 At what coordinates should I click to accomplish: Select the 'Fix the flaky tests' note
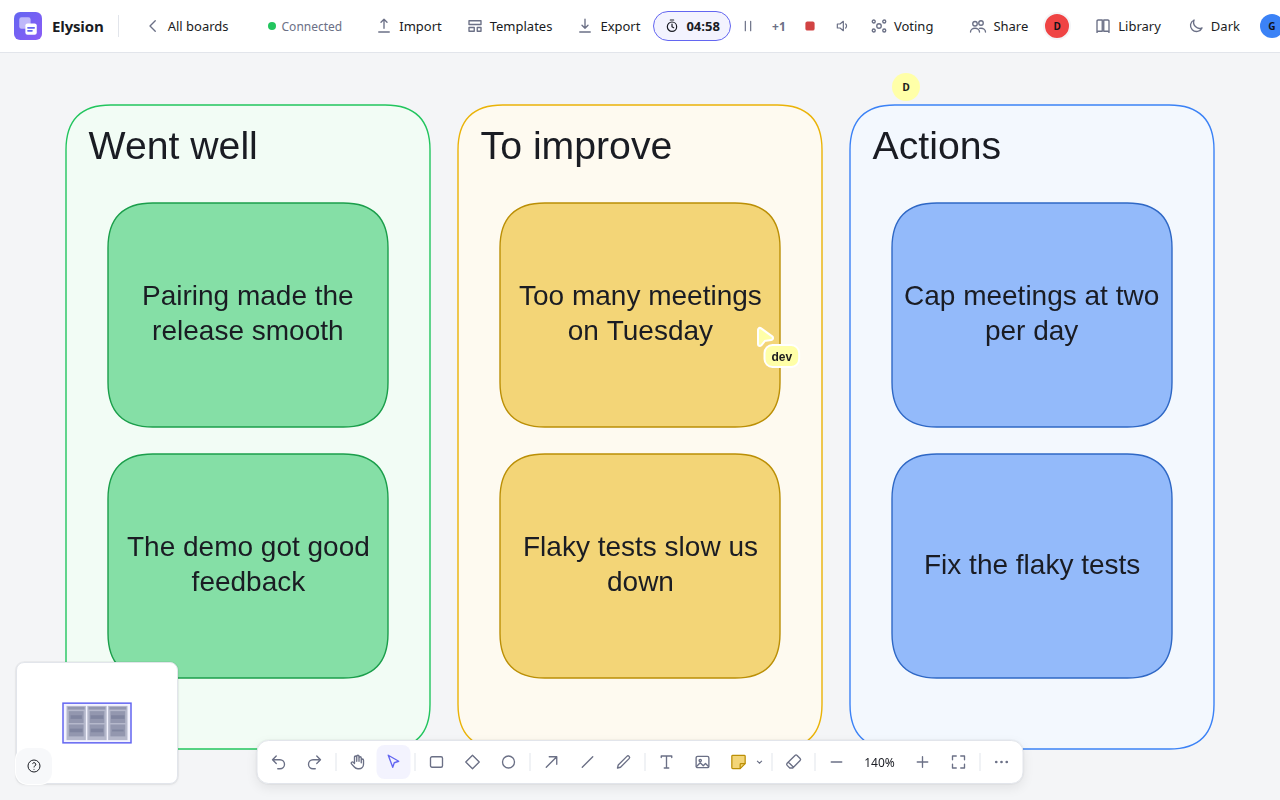pyautogui.click(x=1032, y=566)
